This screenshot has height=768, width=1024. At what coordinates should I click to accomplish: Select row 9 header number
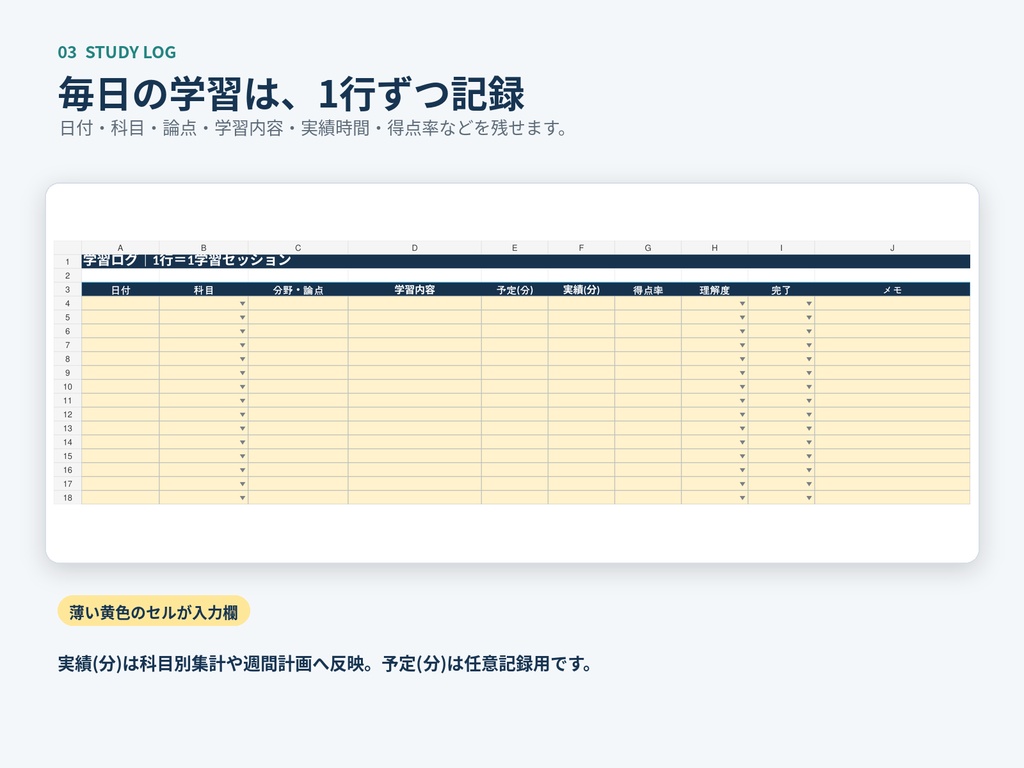tap(67, 373)
